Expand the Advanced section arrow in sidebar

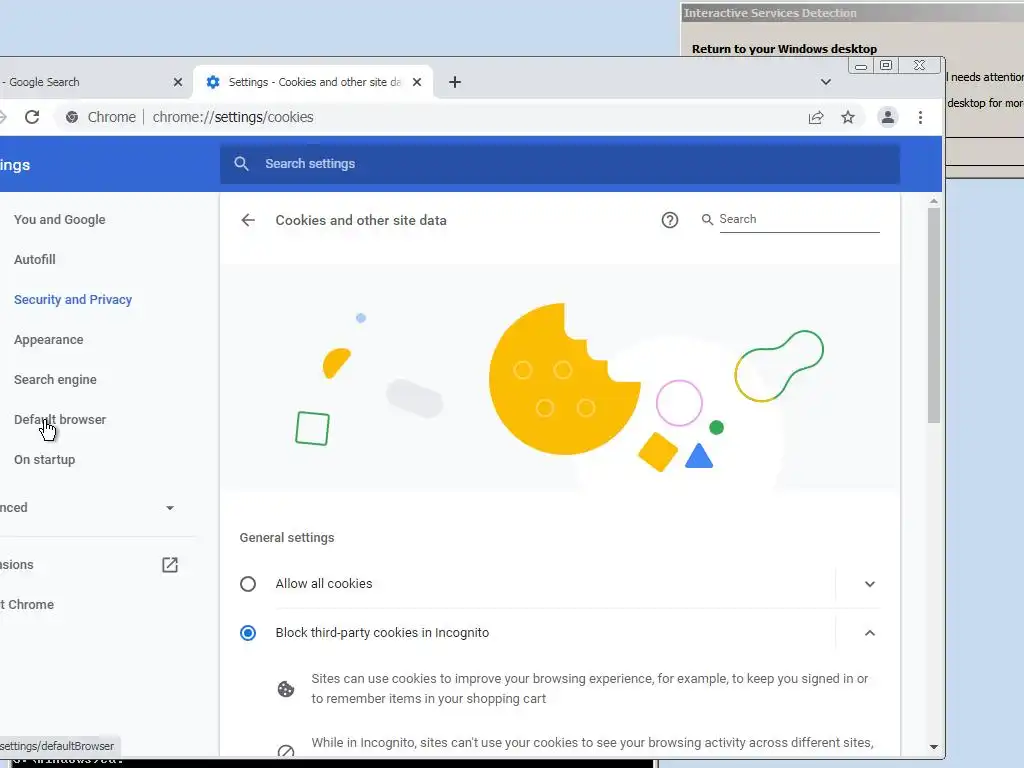coord(170,508)
